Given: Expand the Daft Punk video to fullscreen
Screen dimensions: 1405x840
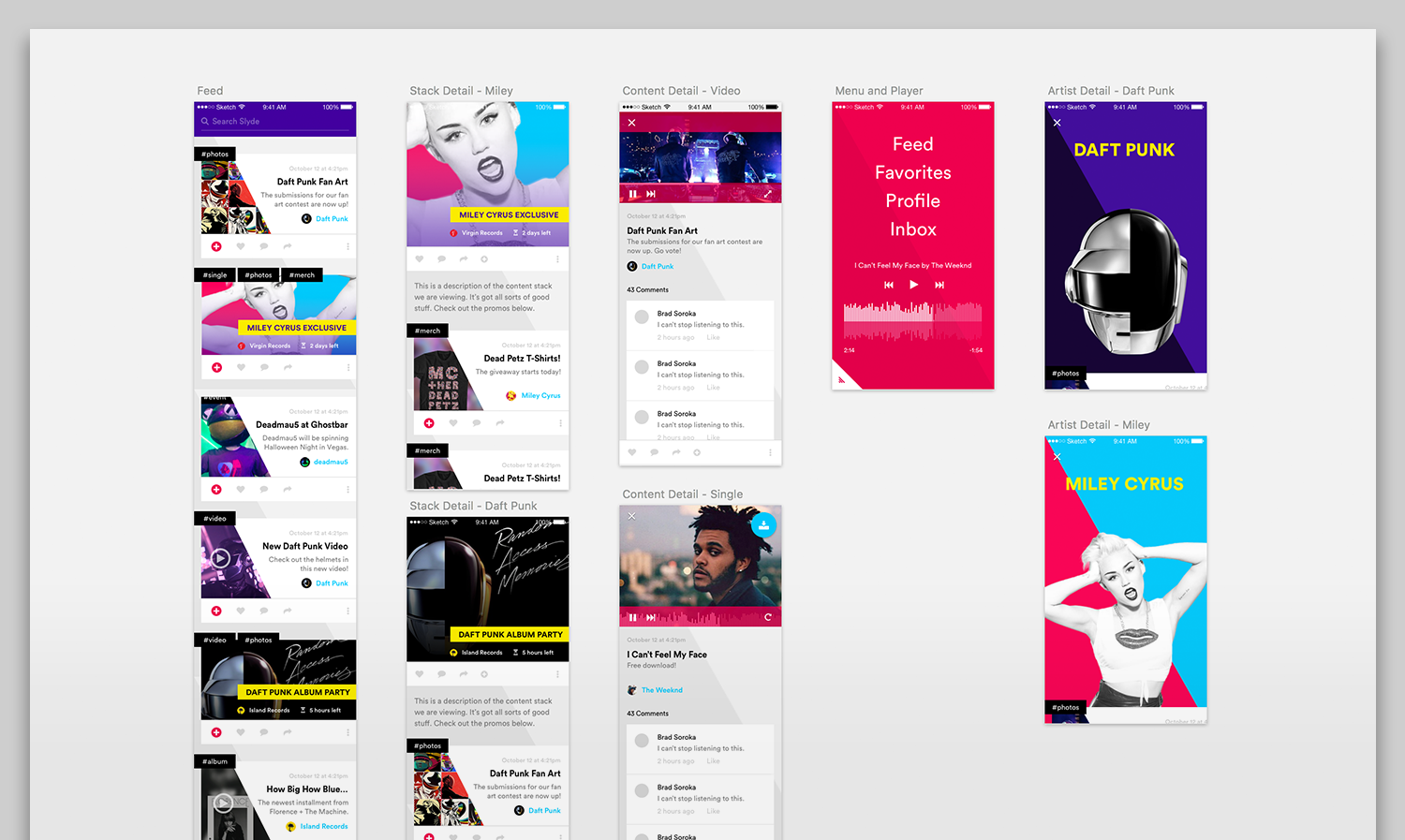Looking at the screenshot, I should (x=767, y=194).
